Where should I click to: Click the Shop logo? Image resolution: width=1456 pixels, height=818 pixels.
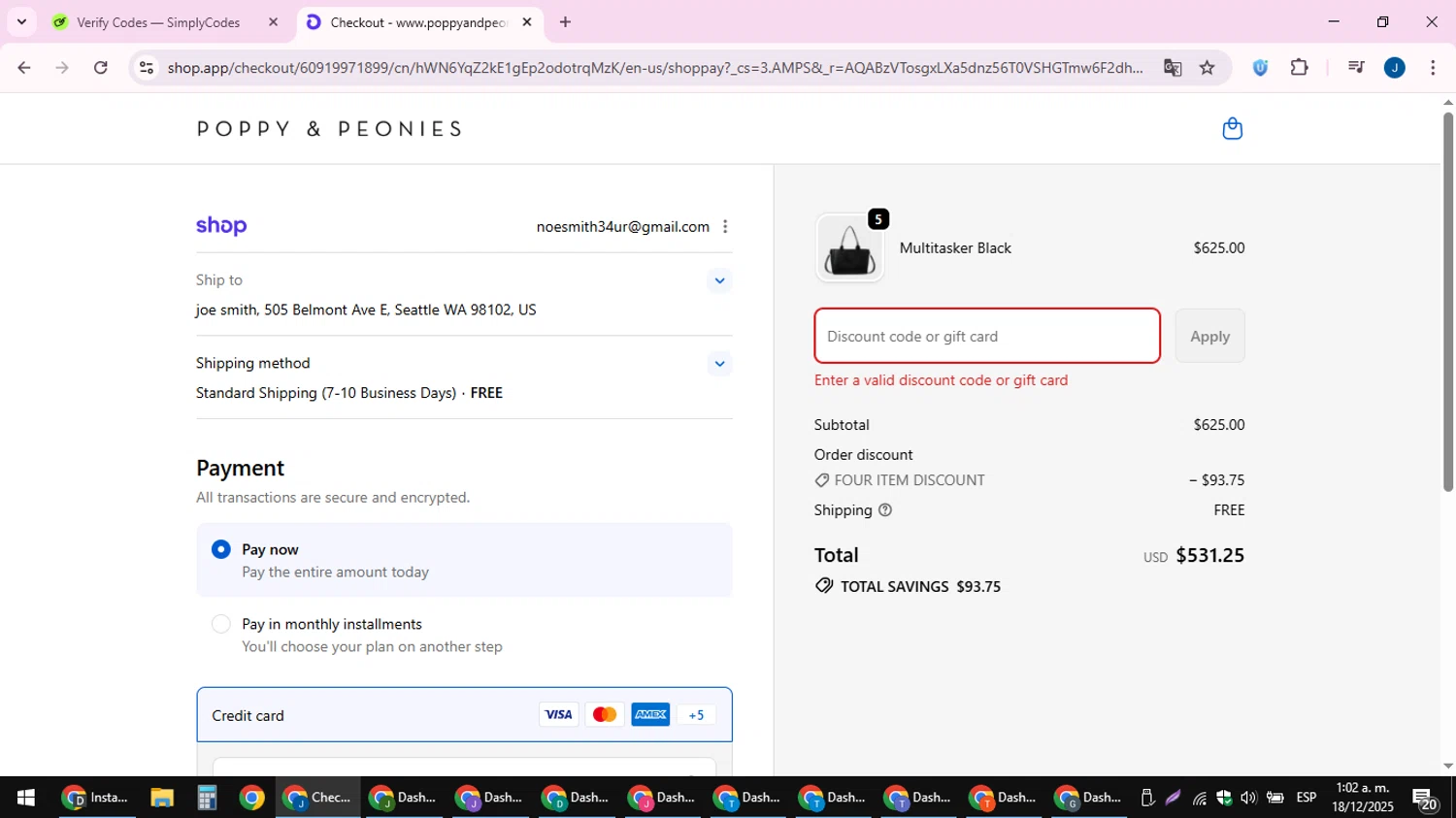[x=221, y=226]
